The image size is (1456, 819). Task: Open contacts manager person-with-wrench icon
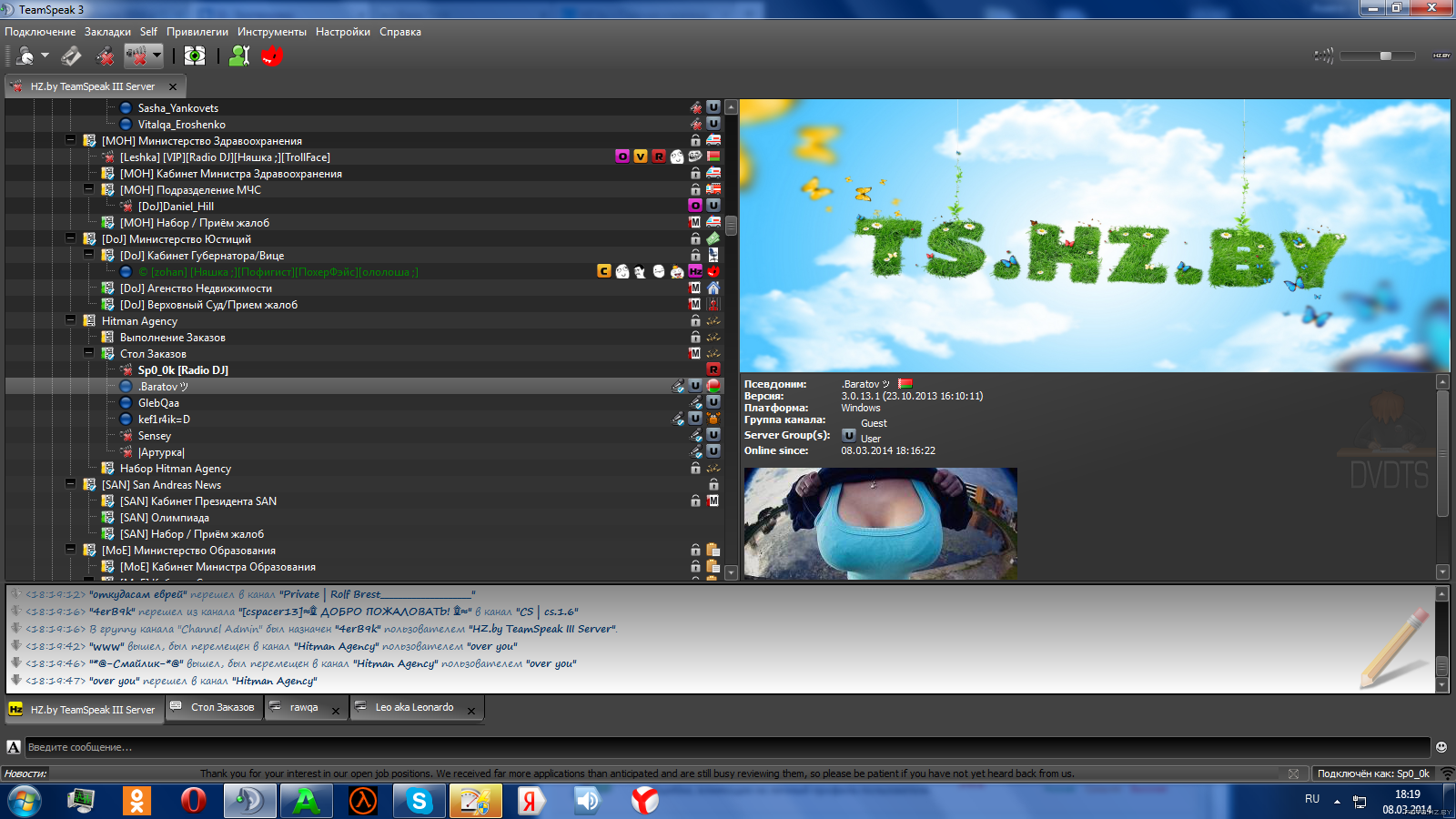tap(239, 56)
